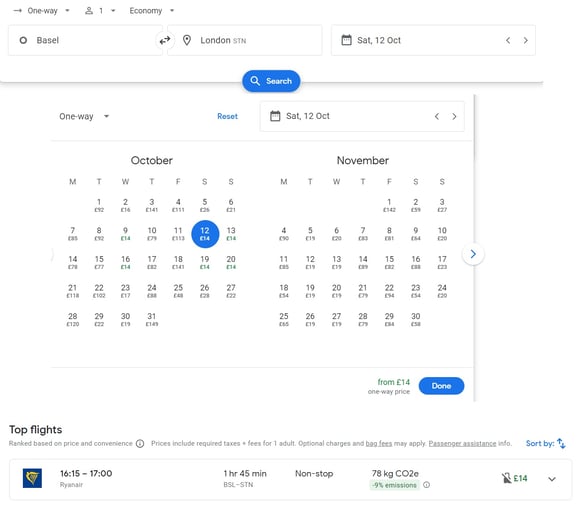
Task: Confirm date with Done button
Action: click(441, 386)
